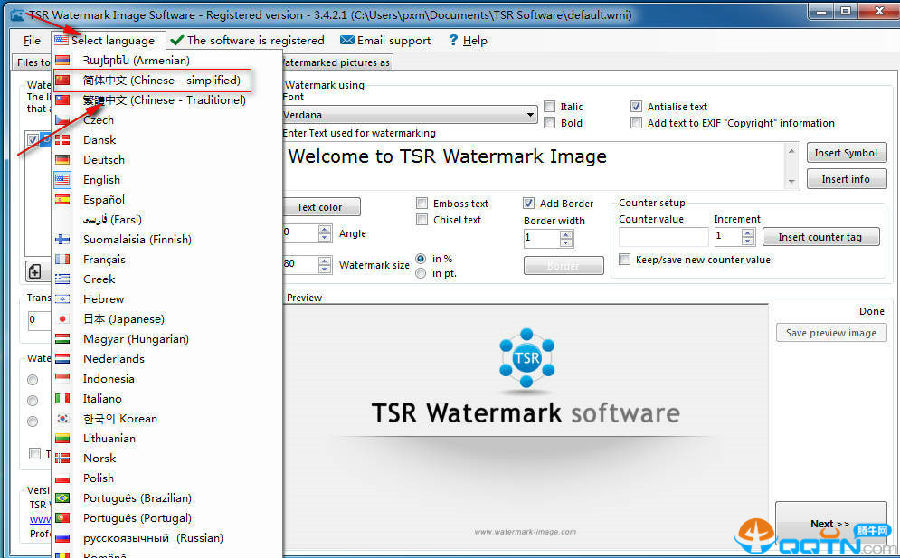
Task: Click the Korean flag icon
Action: click(x=62, y=419)
